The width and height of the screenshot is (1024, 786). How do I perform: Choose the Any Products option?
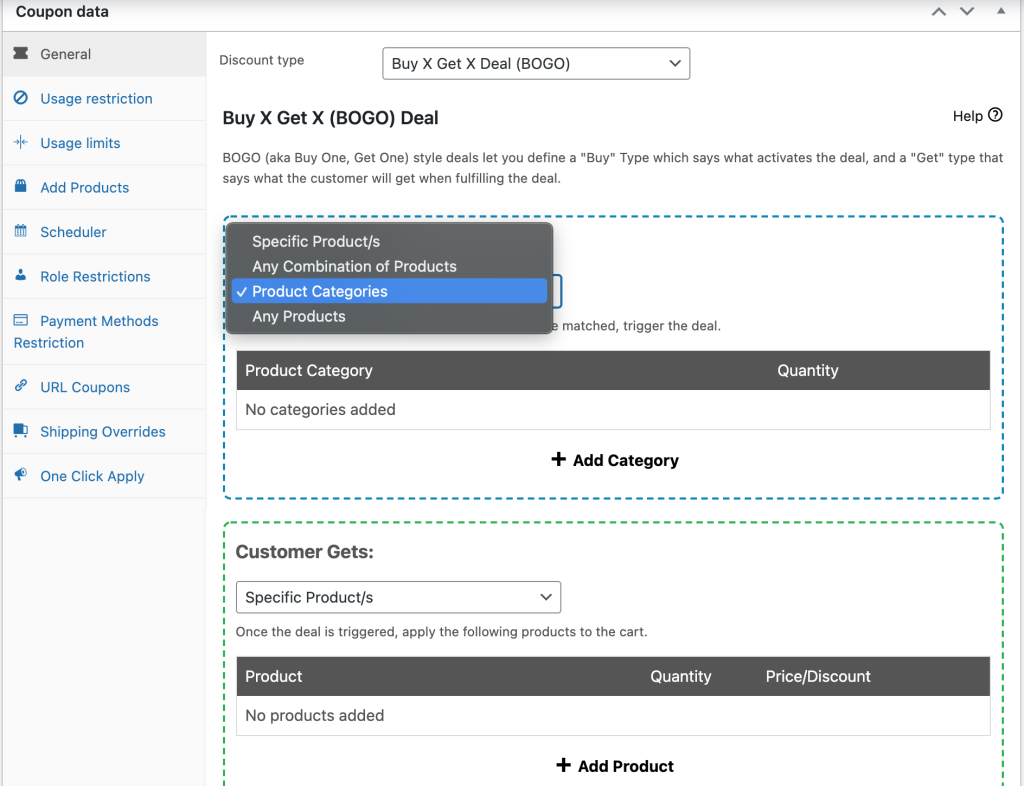pyautogui.click(x=389, y=316)
